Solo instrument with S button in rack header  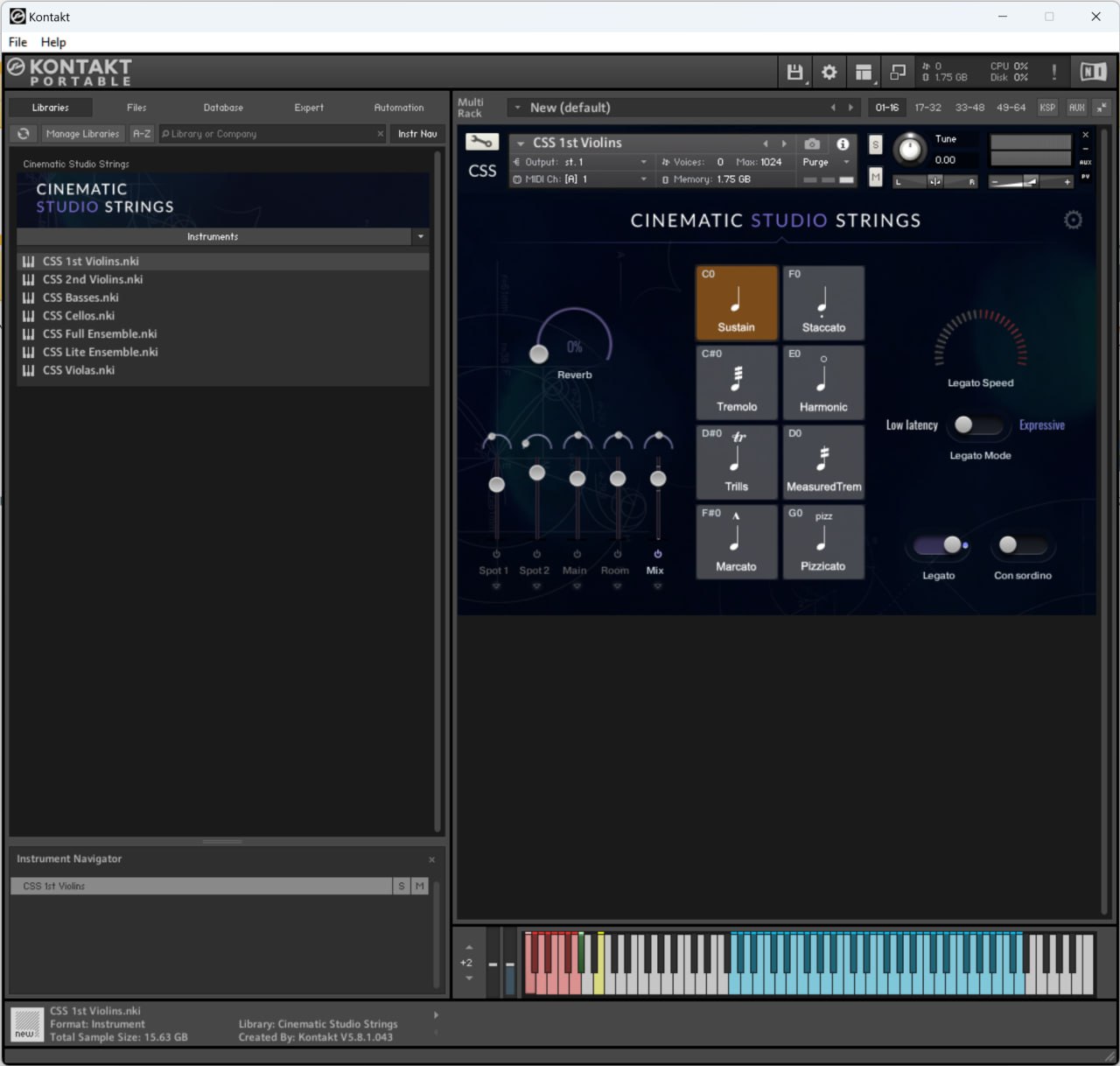pyautogui.click(x=875, y=144)
